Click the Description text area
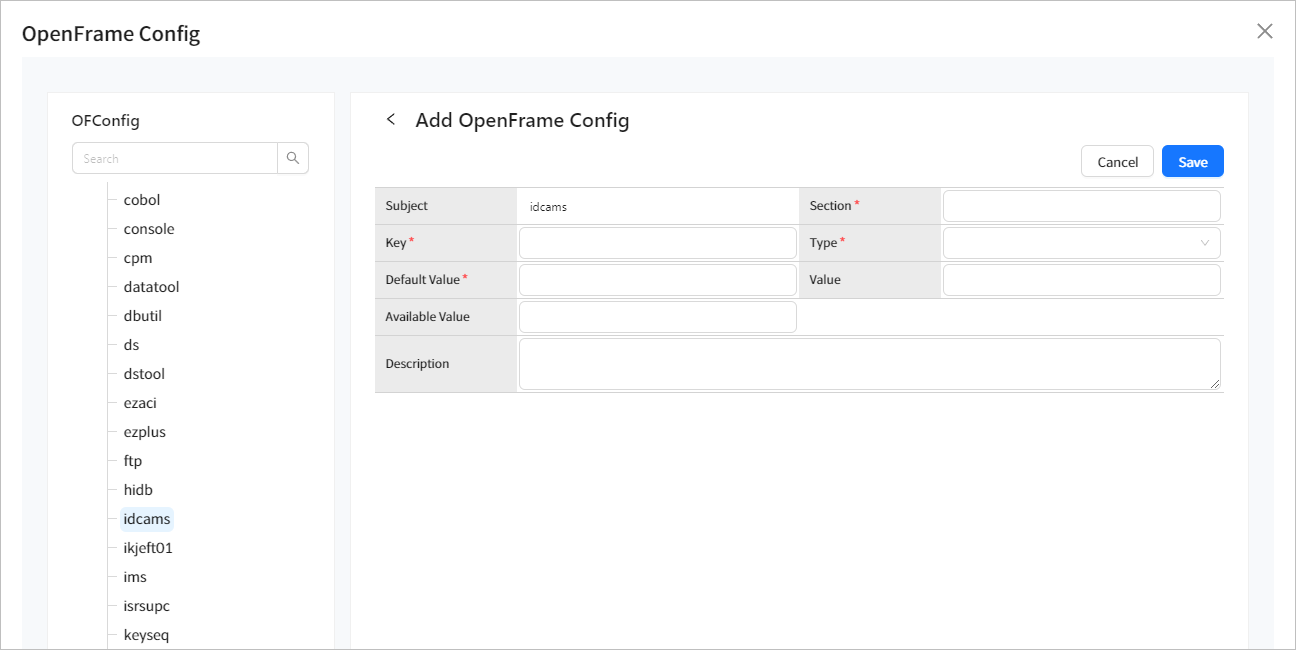 (869, 363)
